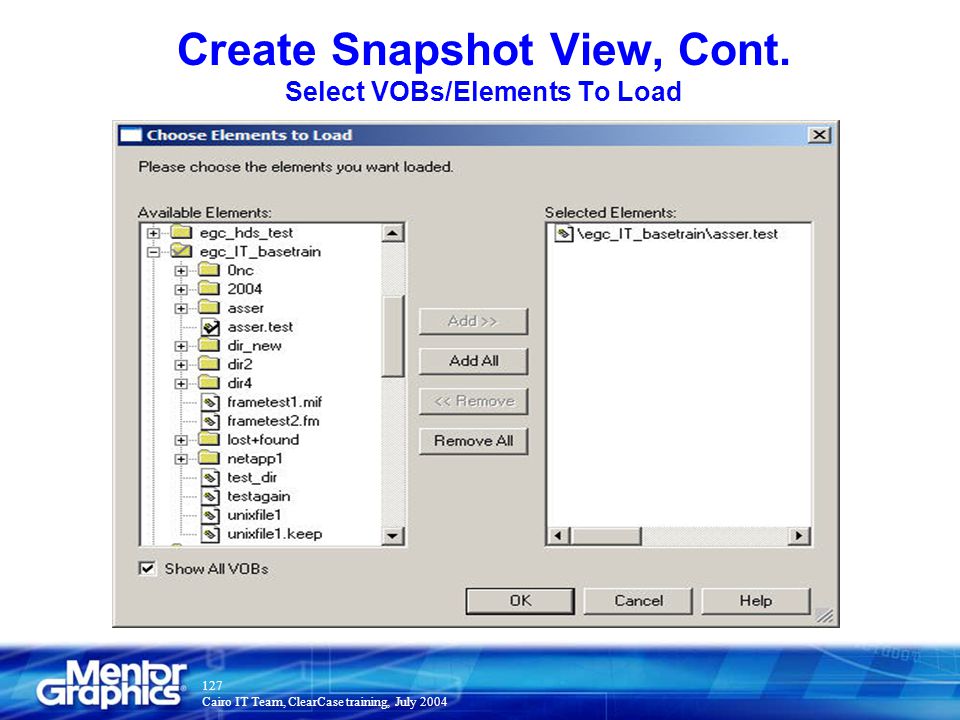Close the Choose Elements to Load dialog
Viewport: 960px width, 720px height.
tap(819, 135)
